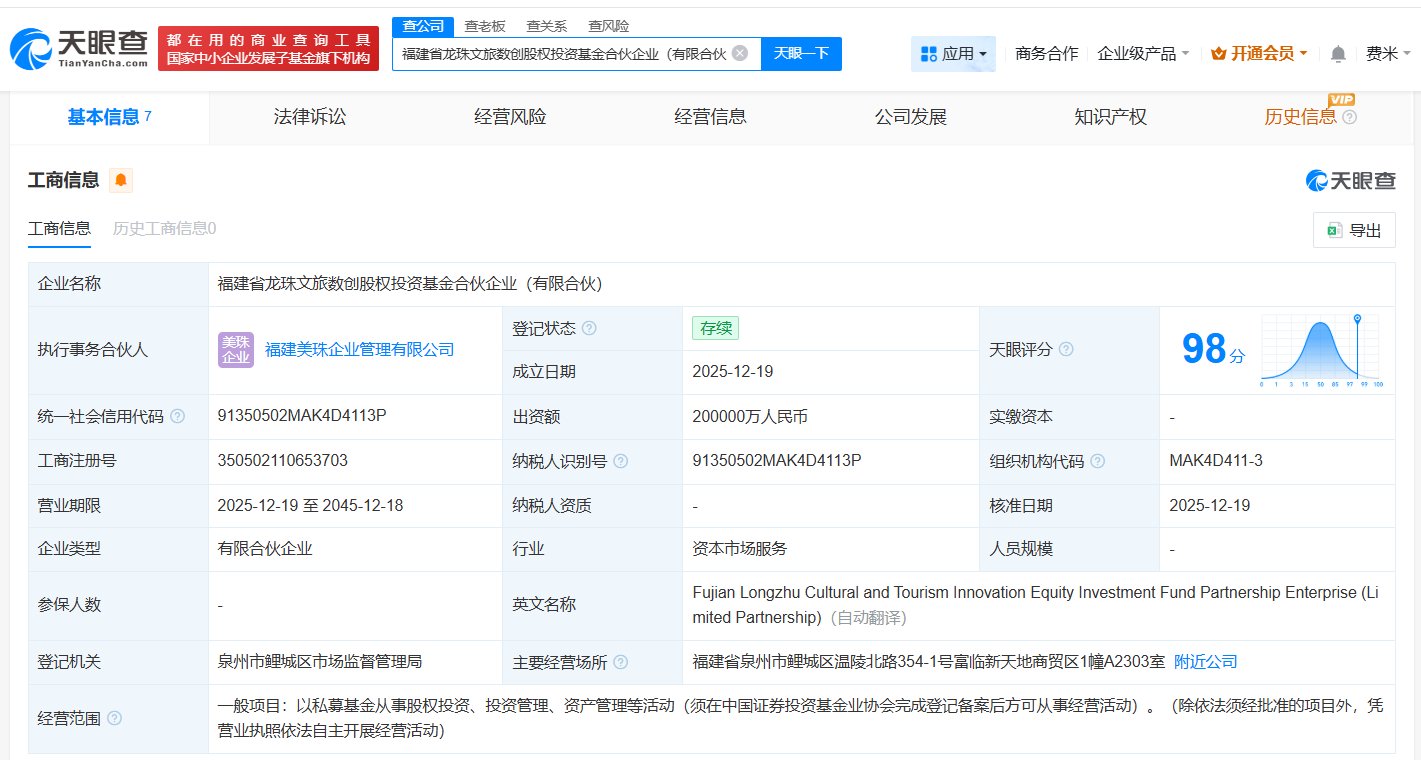This screenshot has width=1421, height=760.
Task: Switch to the 法律诉讼 tab
Action: tap(308, 117)
